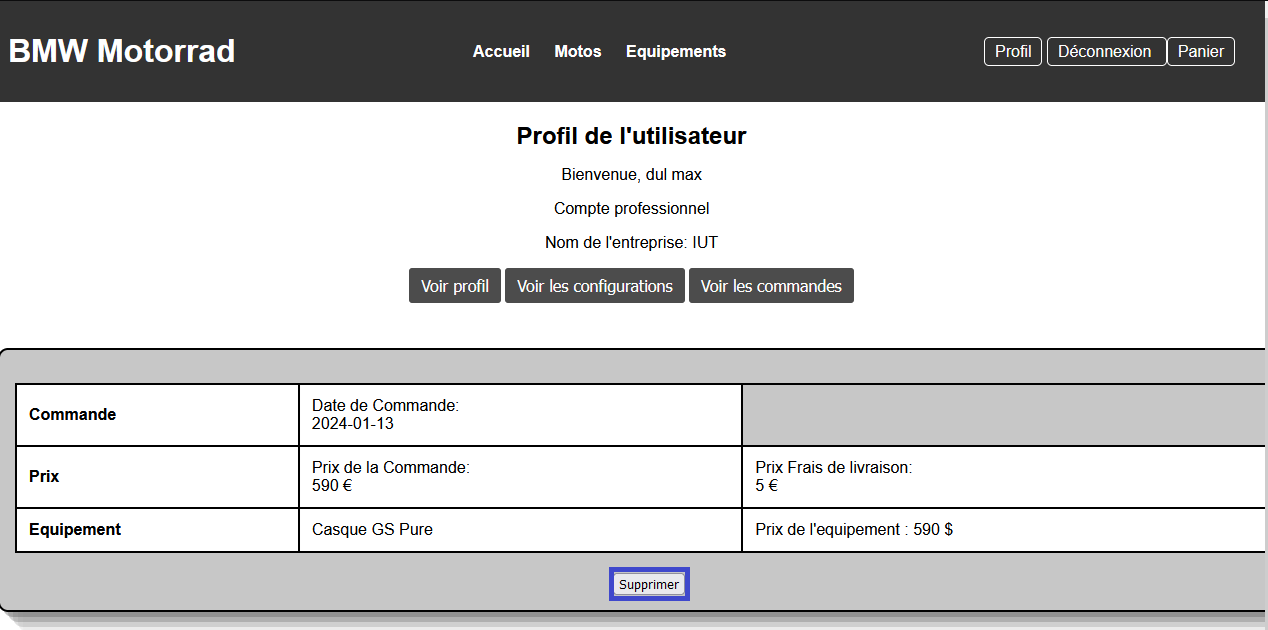This screenshot has width=1268, height=630.
Task: Click the 'Profil de l'utilisateur' heading
Action: pos(631,136)
